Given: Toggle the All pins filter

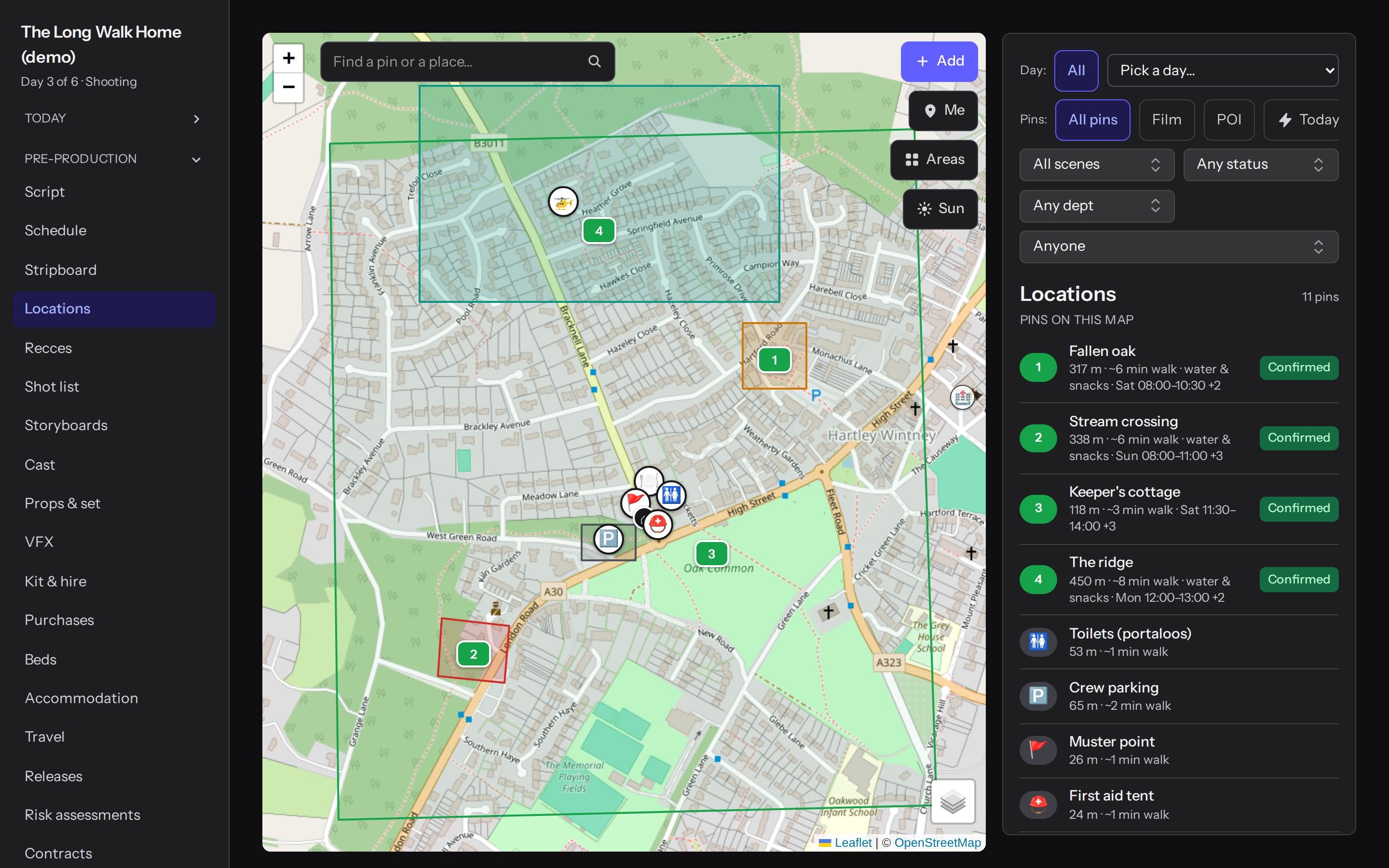Looking at the screenshot, I should [1093, 120].
